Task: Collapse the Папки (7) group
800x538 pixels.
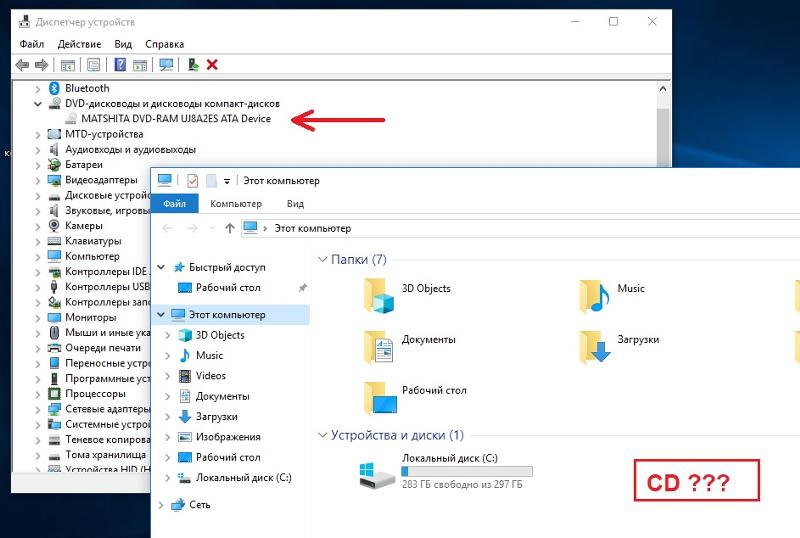Action: tap(322, 259)
